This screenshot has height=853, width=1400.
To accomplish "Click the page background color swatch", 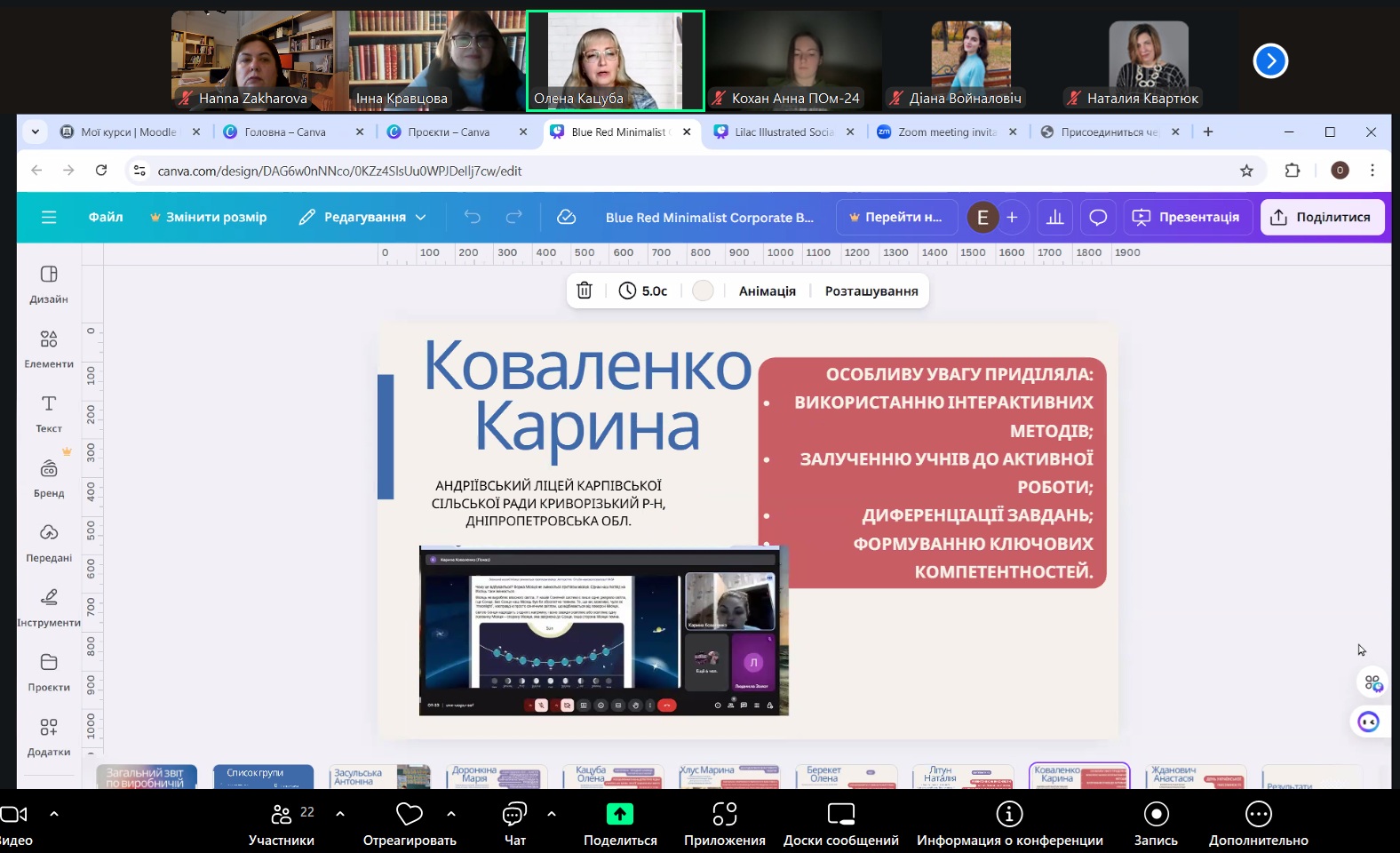I will [x=703, y=291].
